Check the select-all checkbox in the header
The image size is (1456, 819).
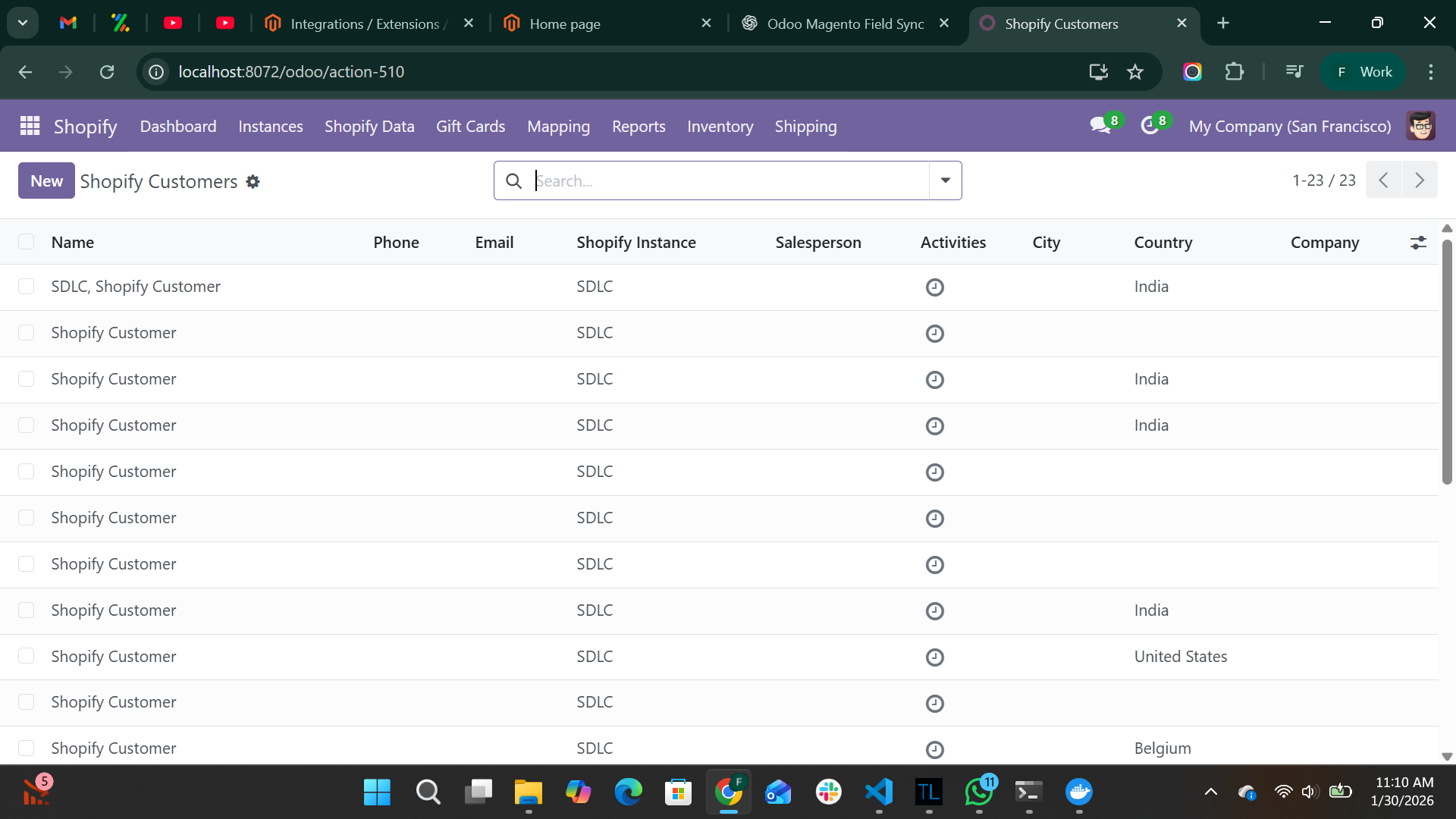coord(27,241)
